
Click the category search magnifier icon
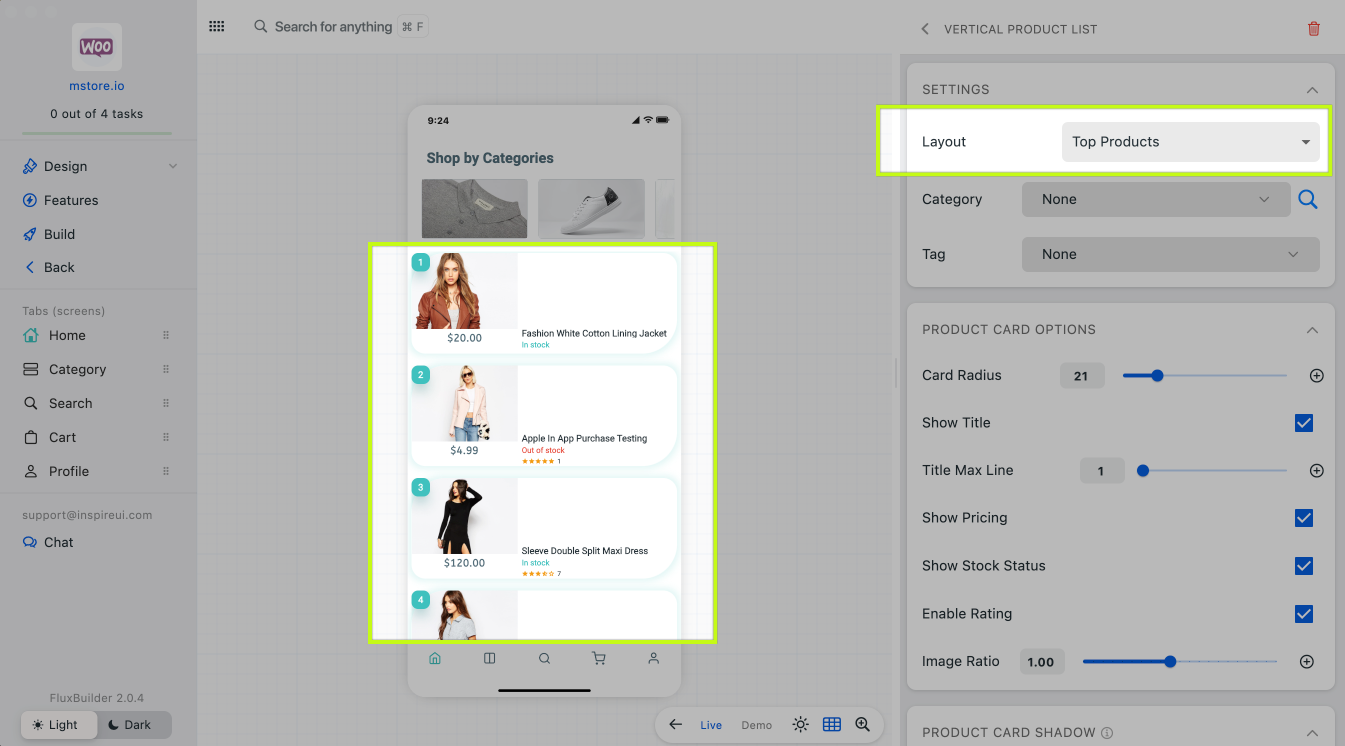[1307, 200]
